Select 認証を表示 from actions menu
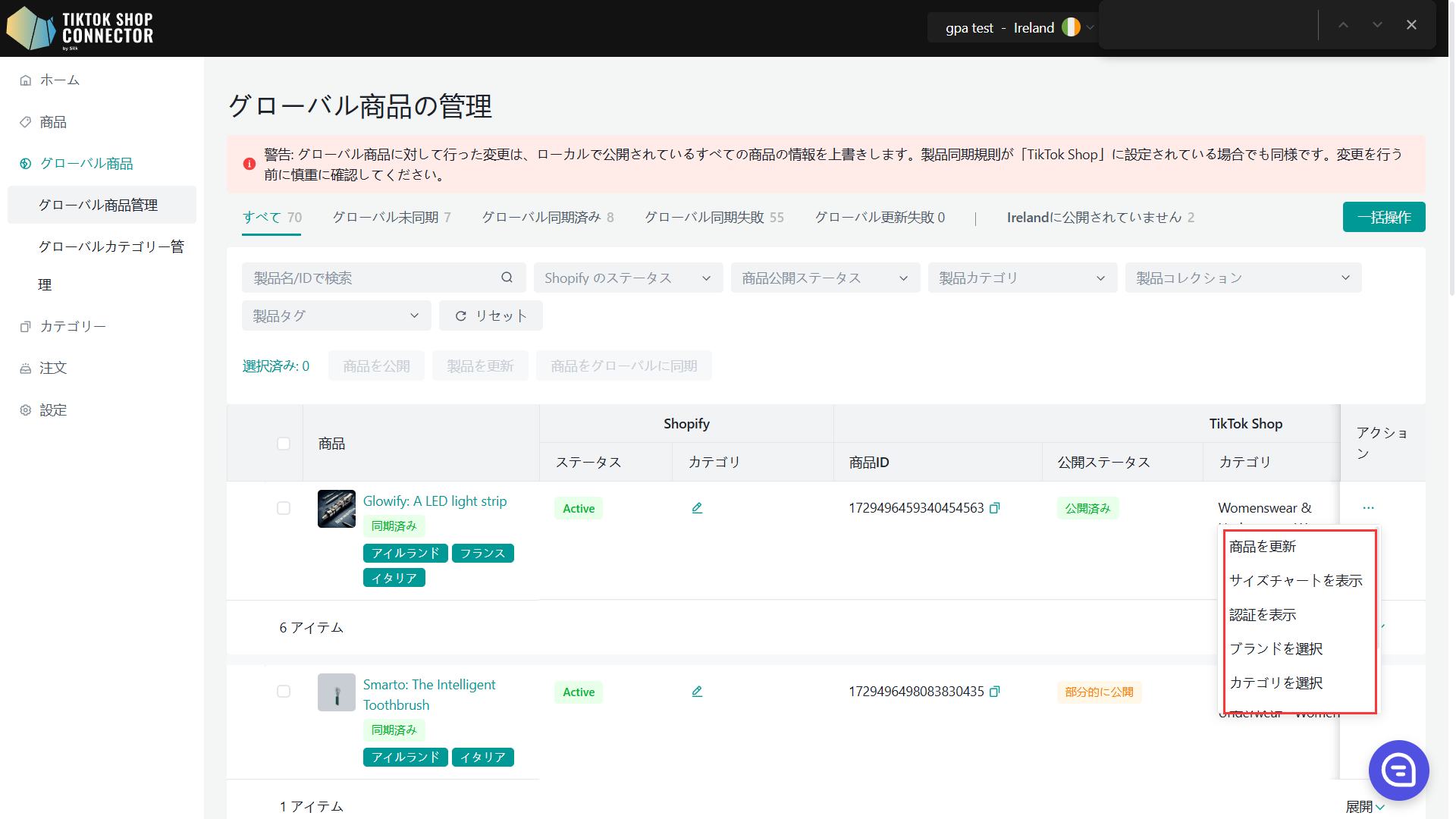Image resolution: width=1456 pixels, height=819 pixels. pos(1300,615)
